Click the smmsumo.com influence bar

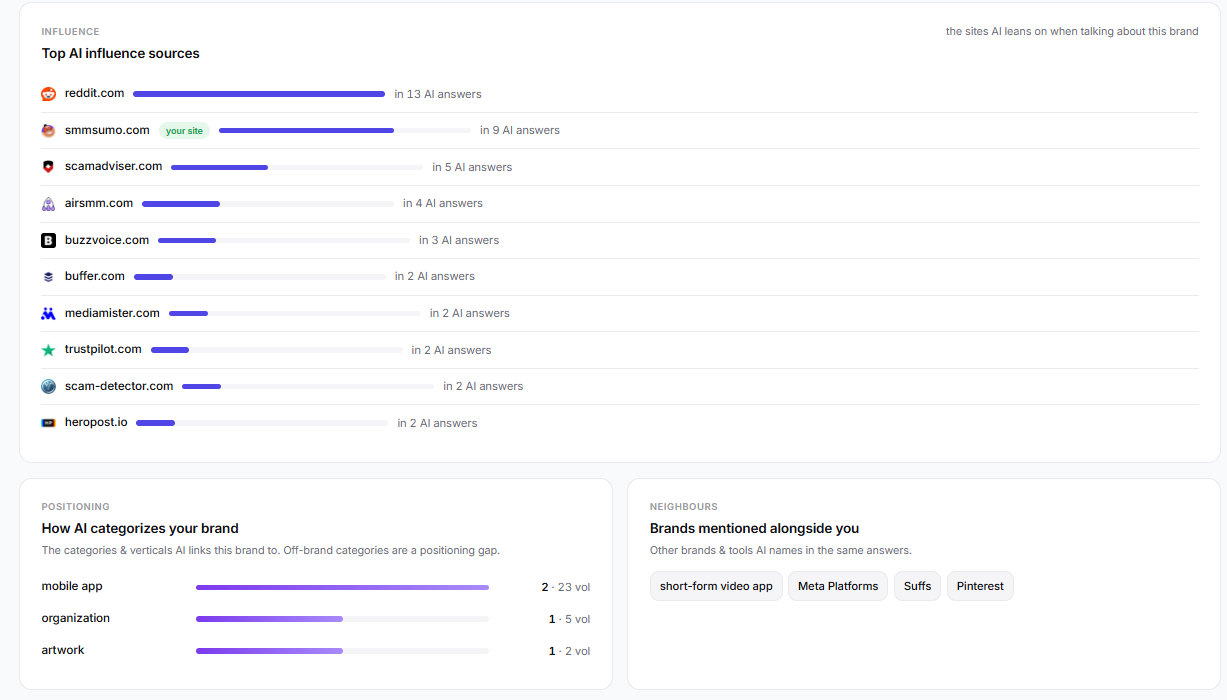(x=345, y=130)
